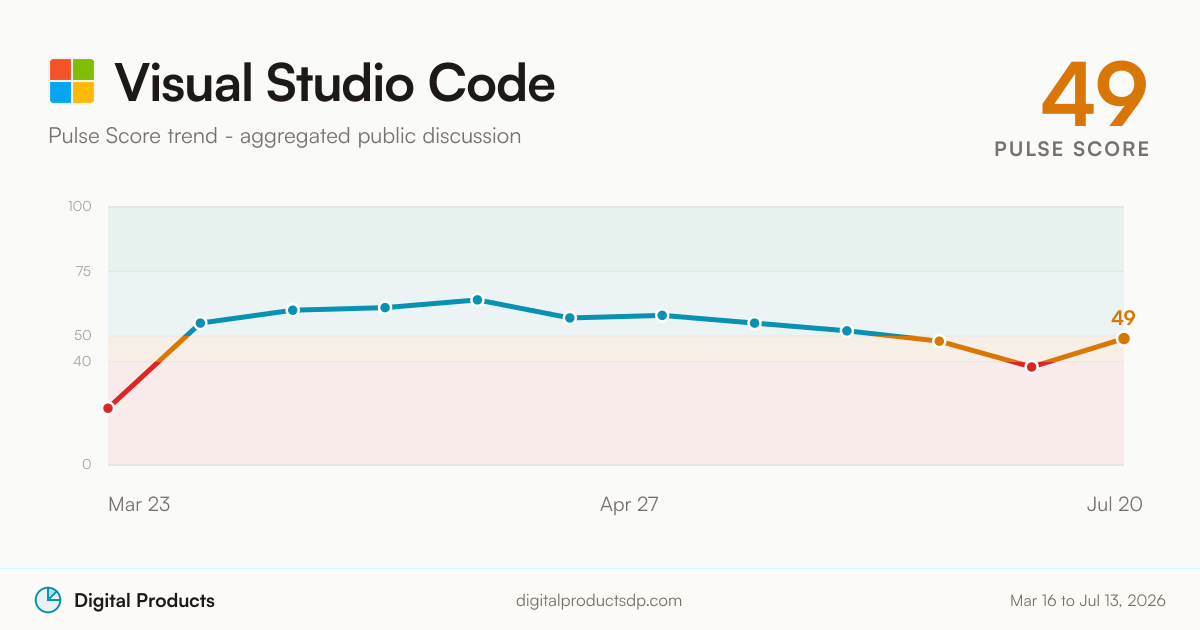Select the lowest red data point near Jul
The width and height of the screenshot is (1200, 630).
pyautogui.click(x=1031, y=367)
